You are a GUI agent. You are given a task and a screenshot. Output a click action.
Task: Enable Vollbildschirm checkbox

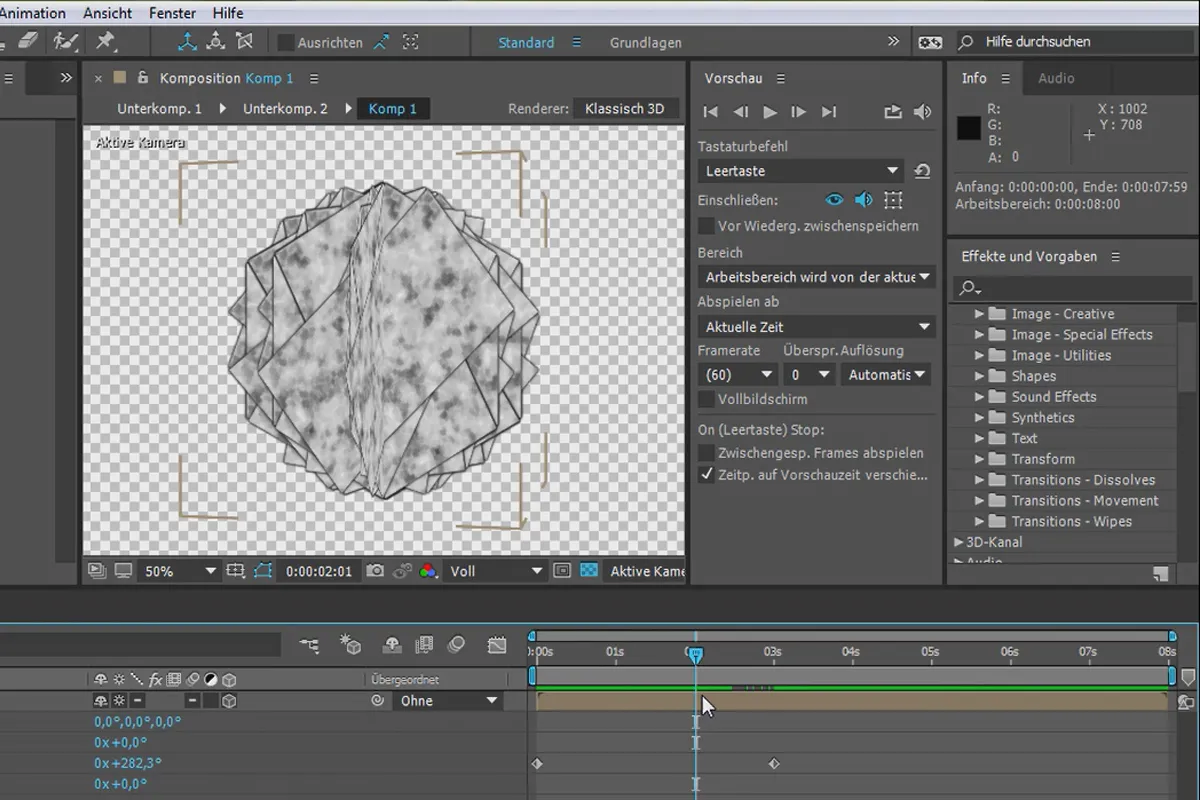(707, 399)
